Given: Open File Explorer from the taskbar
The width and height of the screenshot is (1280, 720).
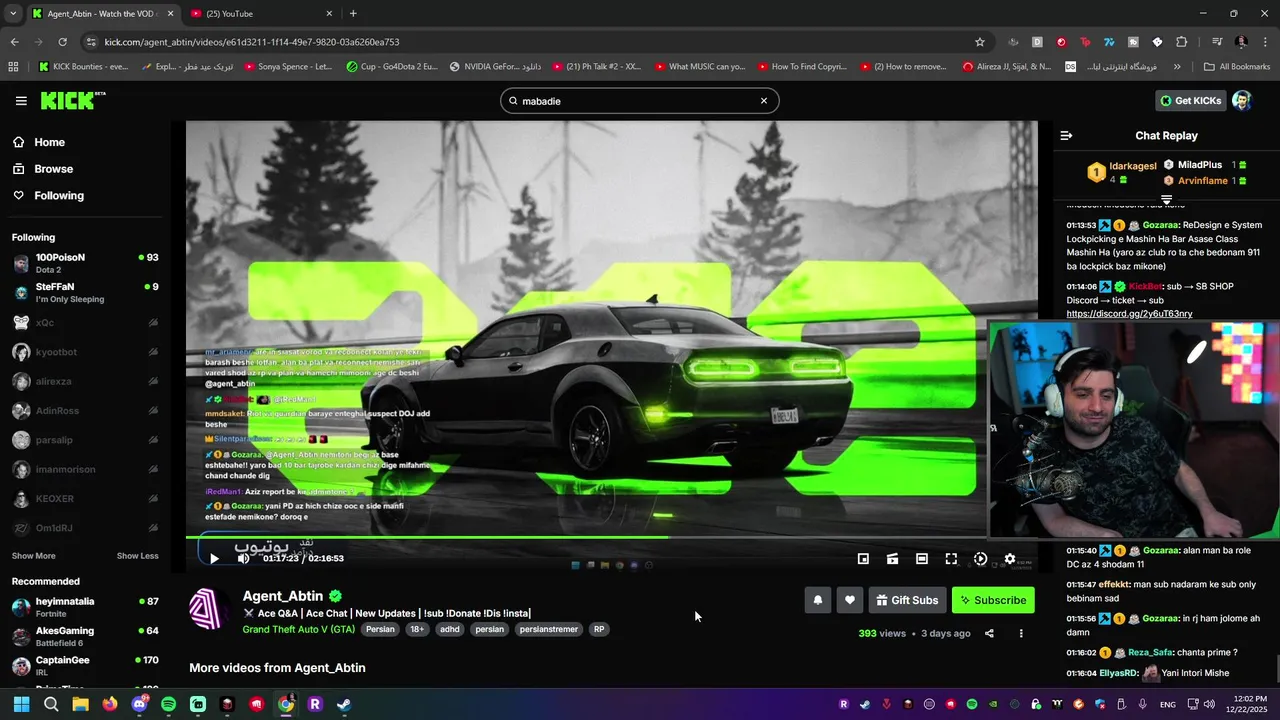Looking at the screenshot, I should pyautogui.click(x=80, y=704).
